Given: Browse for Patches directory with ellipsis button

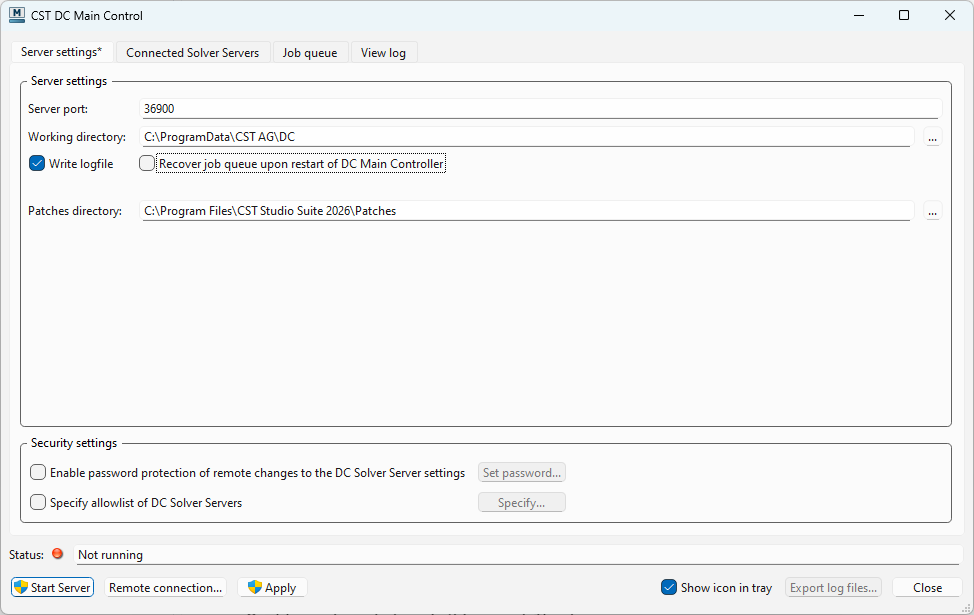Looking at the screenshot, I should [932, 211].
